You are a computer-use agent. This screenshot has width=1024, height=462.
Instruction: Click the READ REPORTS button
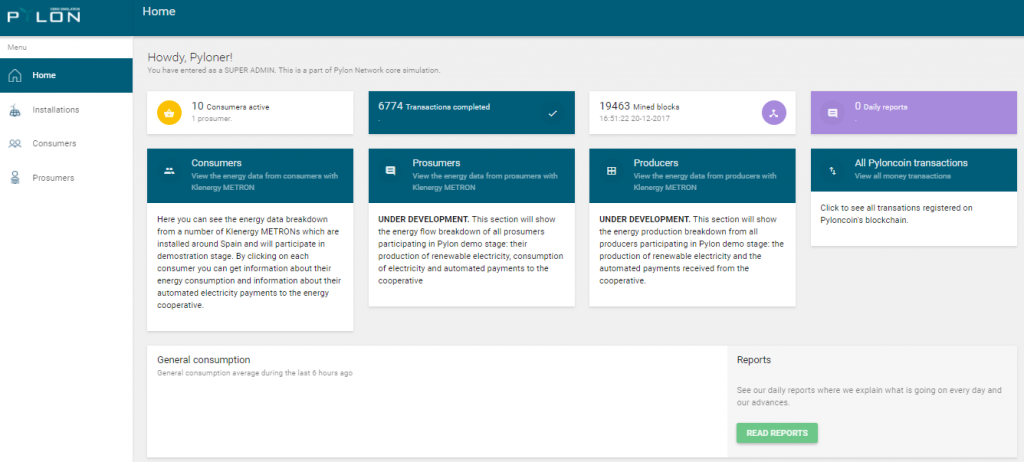[x=777, y=433]
